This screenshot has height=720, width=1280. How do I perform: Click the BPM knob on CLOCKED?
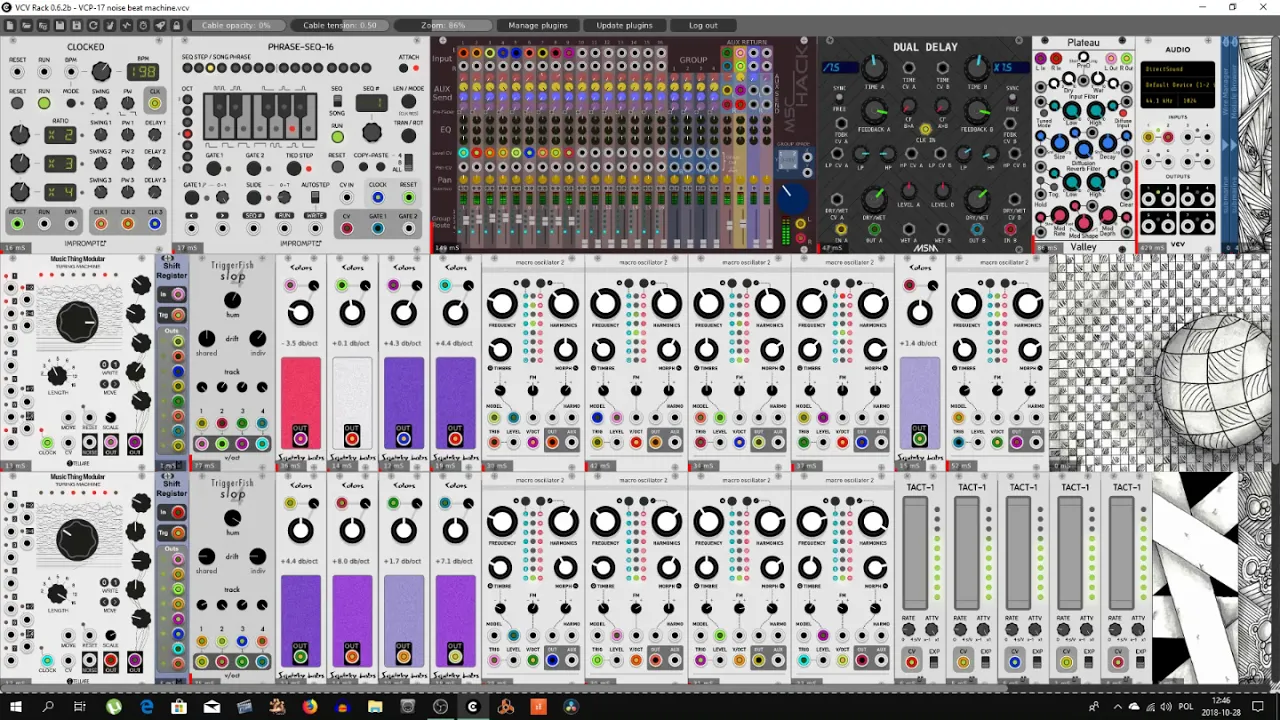(x=101, y=71)
